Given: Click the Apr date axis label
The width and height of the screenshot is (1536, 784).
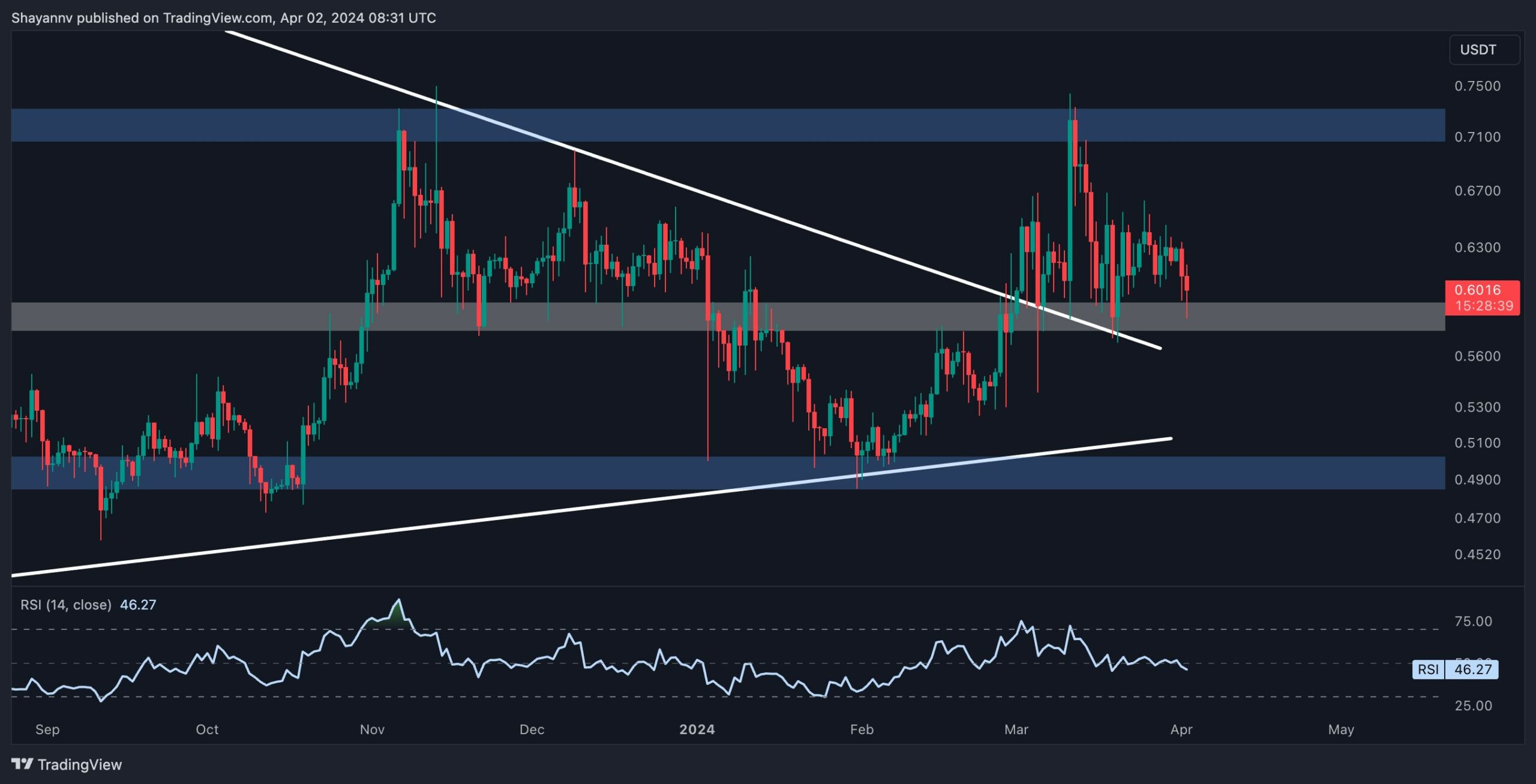Looking at the screenshot, I should (1181, 729).
